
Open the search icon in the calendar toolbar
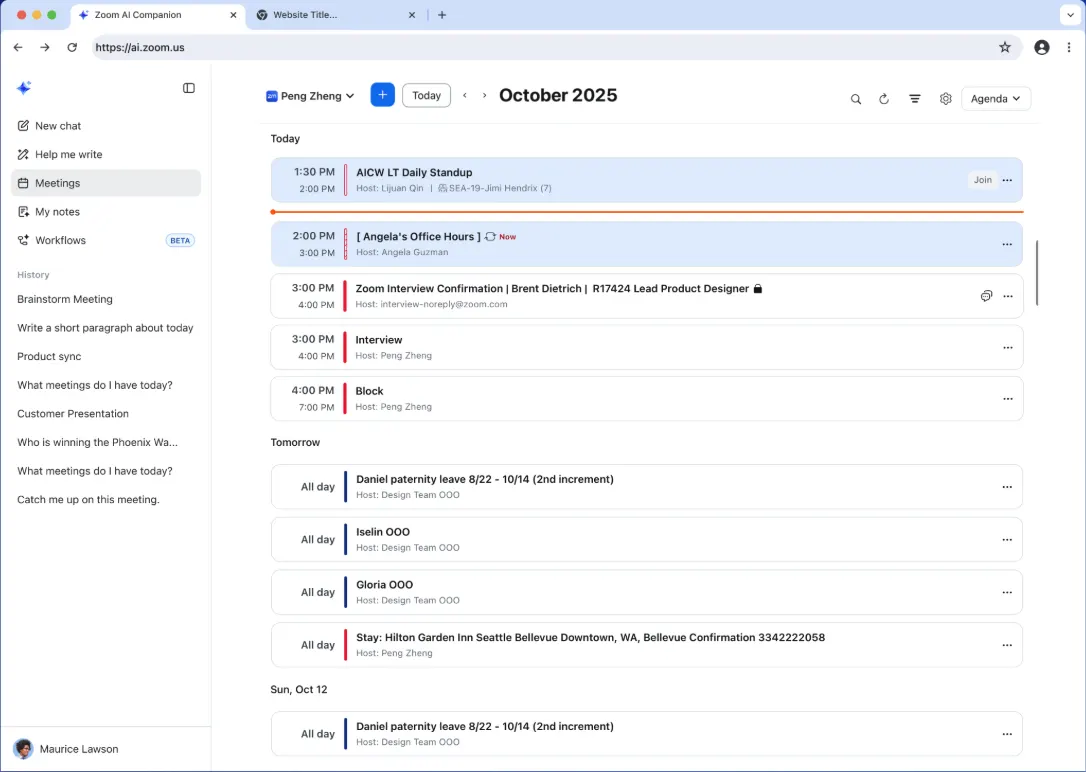[x=856, y=98]
